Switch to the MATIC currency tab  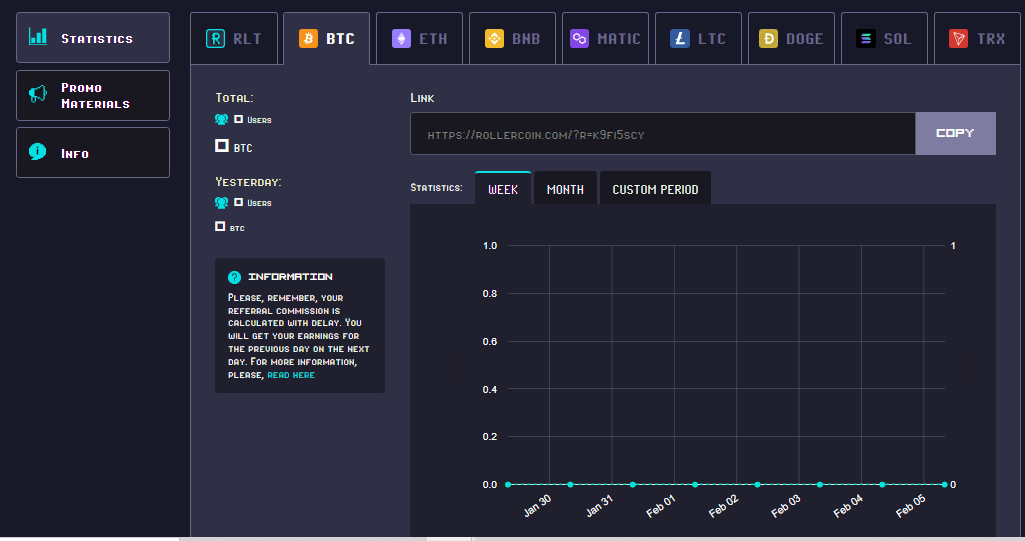tap(605, 39)
